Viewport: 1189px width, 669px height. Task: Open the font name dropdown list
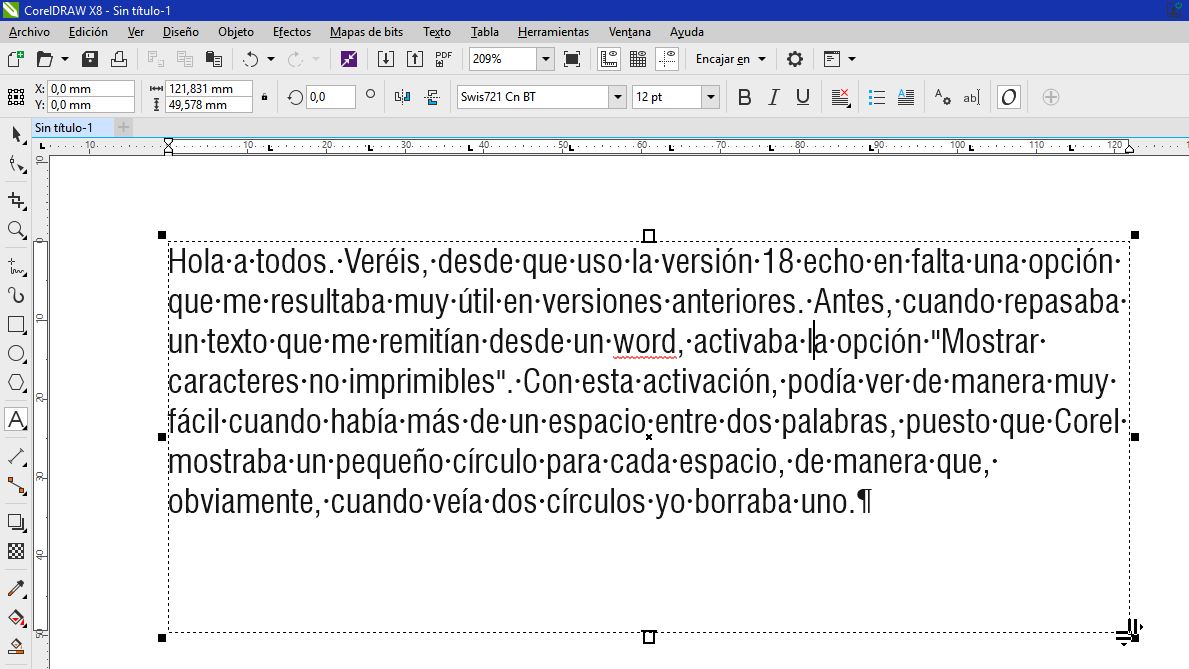click(x=617, y=97)
